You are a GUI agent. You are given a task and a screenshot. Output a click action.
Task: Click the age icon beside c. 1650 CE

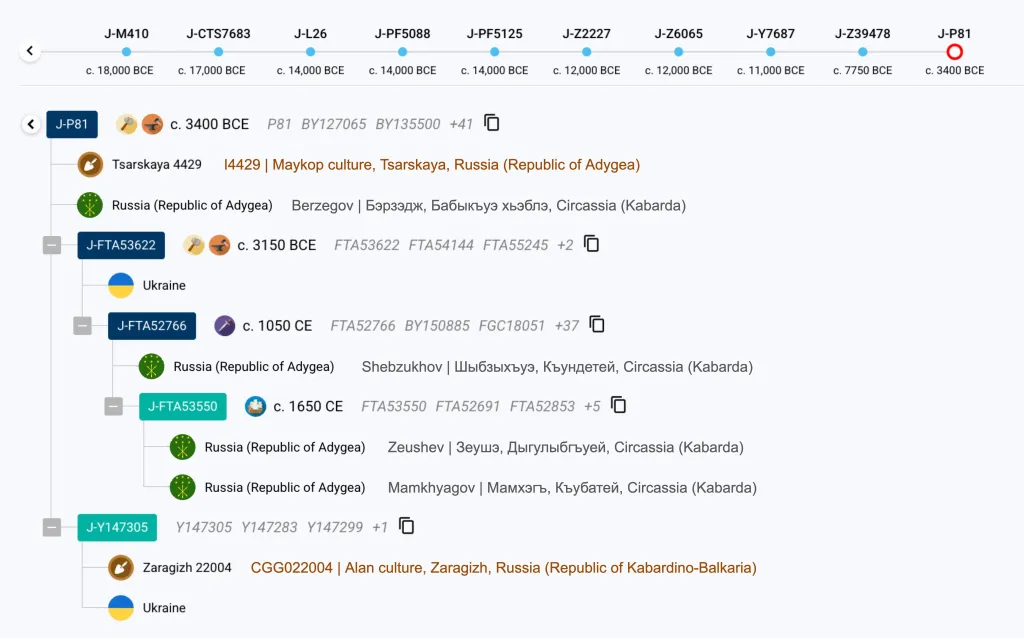[255, 406]
